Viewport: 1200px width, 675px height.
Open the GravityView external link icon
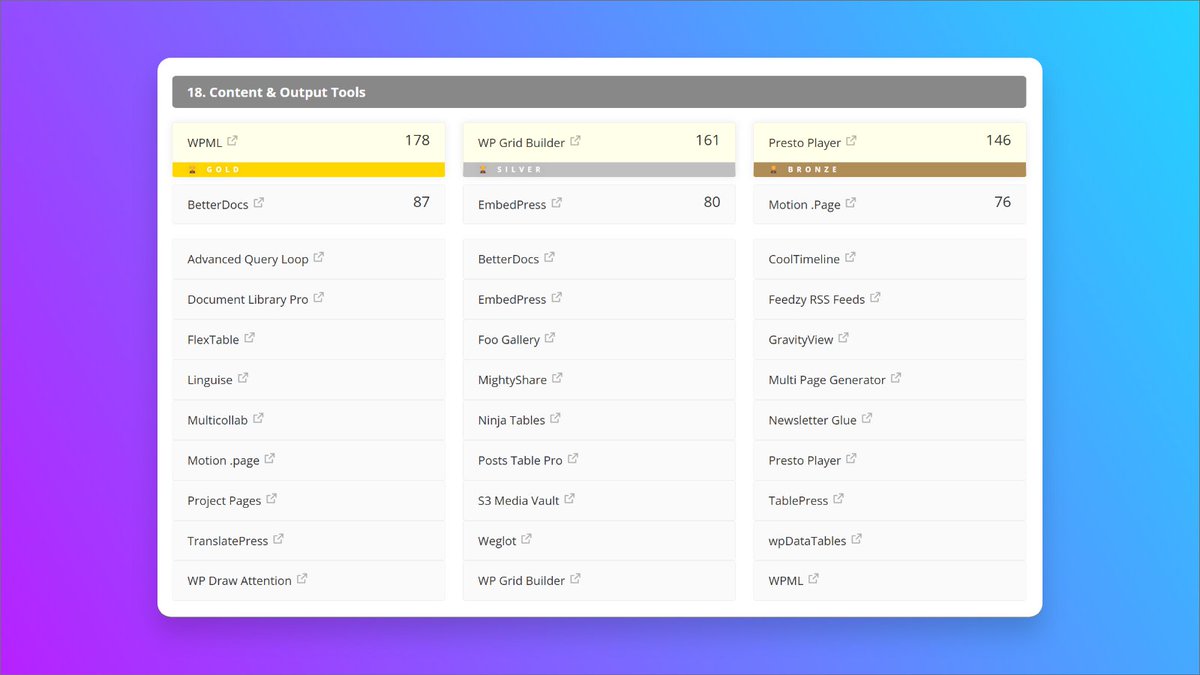click(x=844, y=337)
